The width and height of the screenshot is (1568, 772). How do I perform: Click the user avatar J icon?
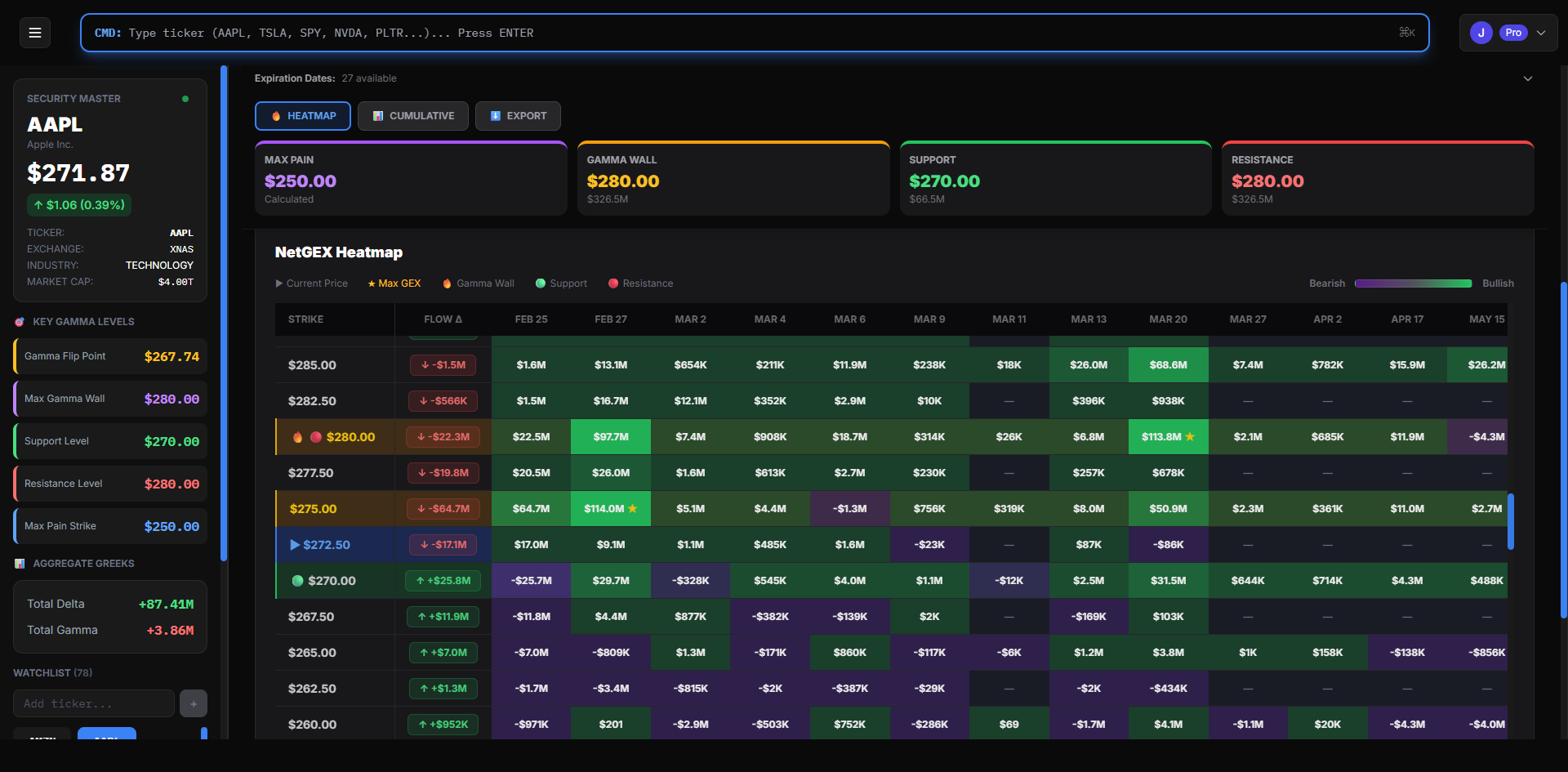[1481, 33]
